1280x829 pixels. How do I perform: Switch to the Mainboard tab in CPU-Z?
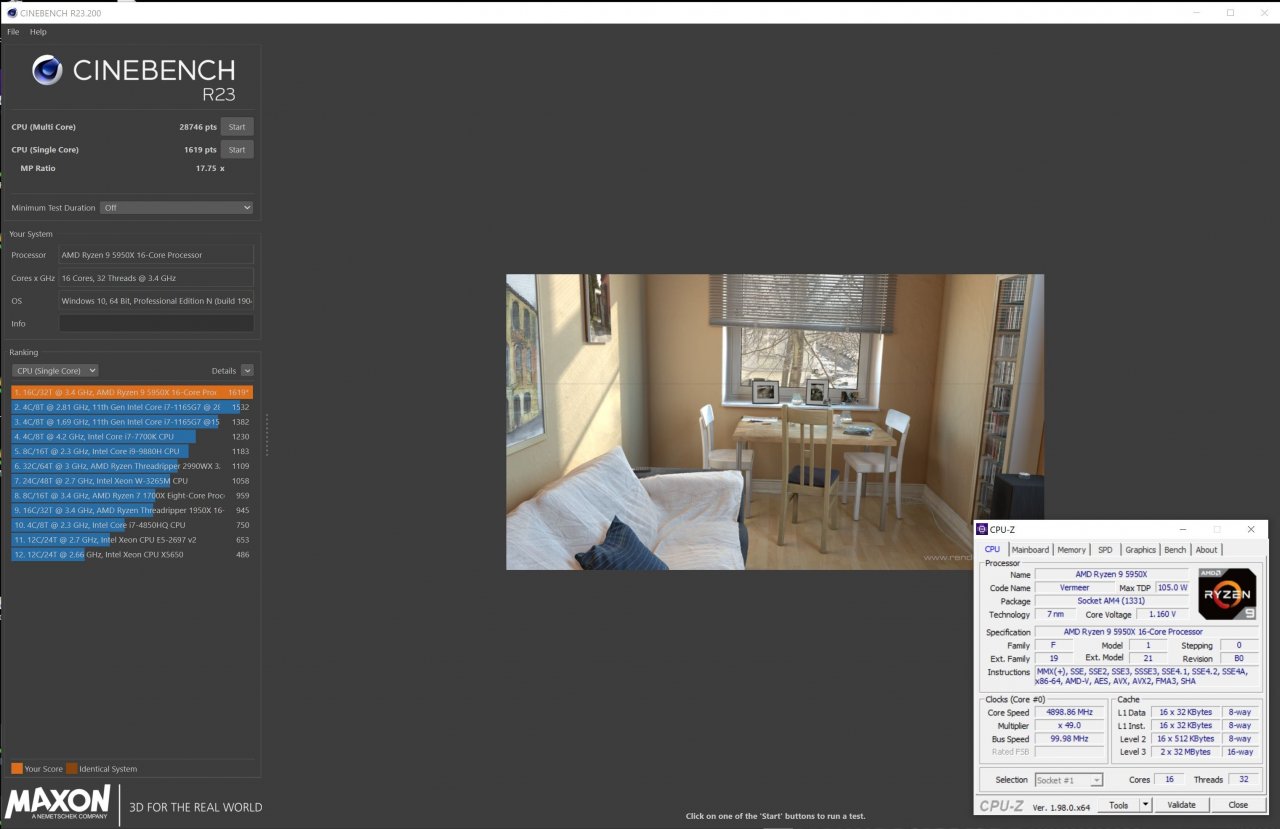(1030, 550)
